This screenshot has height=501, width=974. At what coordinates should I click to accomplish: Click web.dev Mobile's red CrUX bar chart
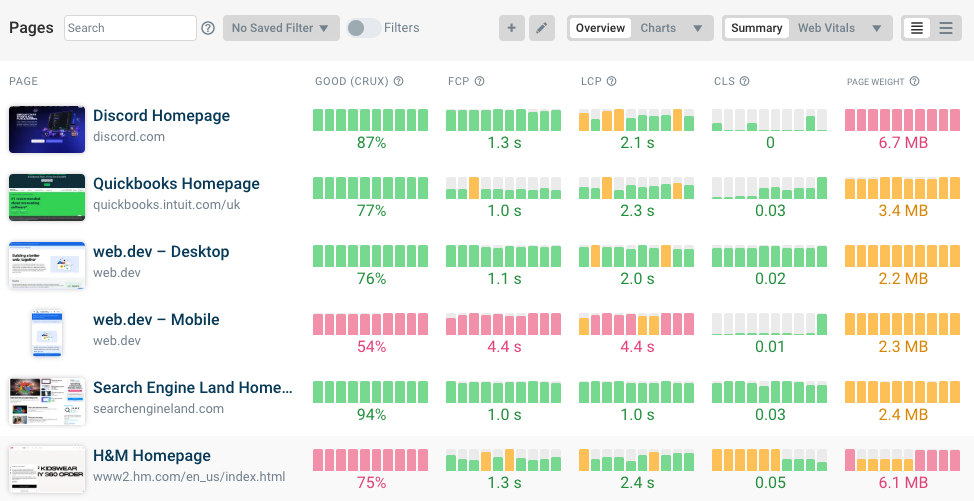[x=371, y=324]
